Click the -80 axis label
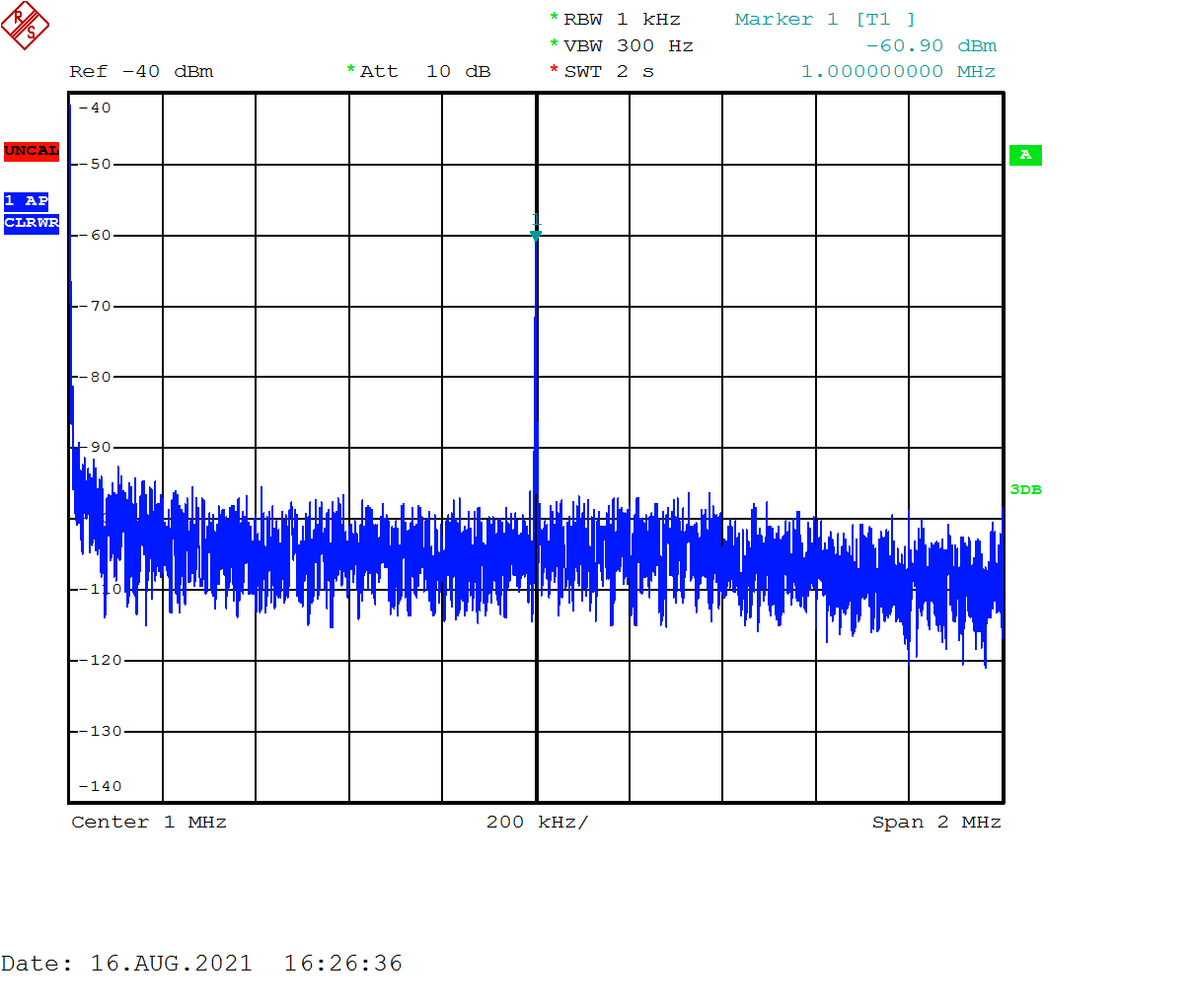Image resolution: width=1193 pixels, height=1008 pixels. click(96, 377)
